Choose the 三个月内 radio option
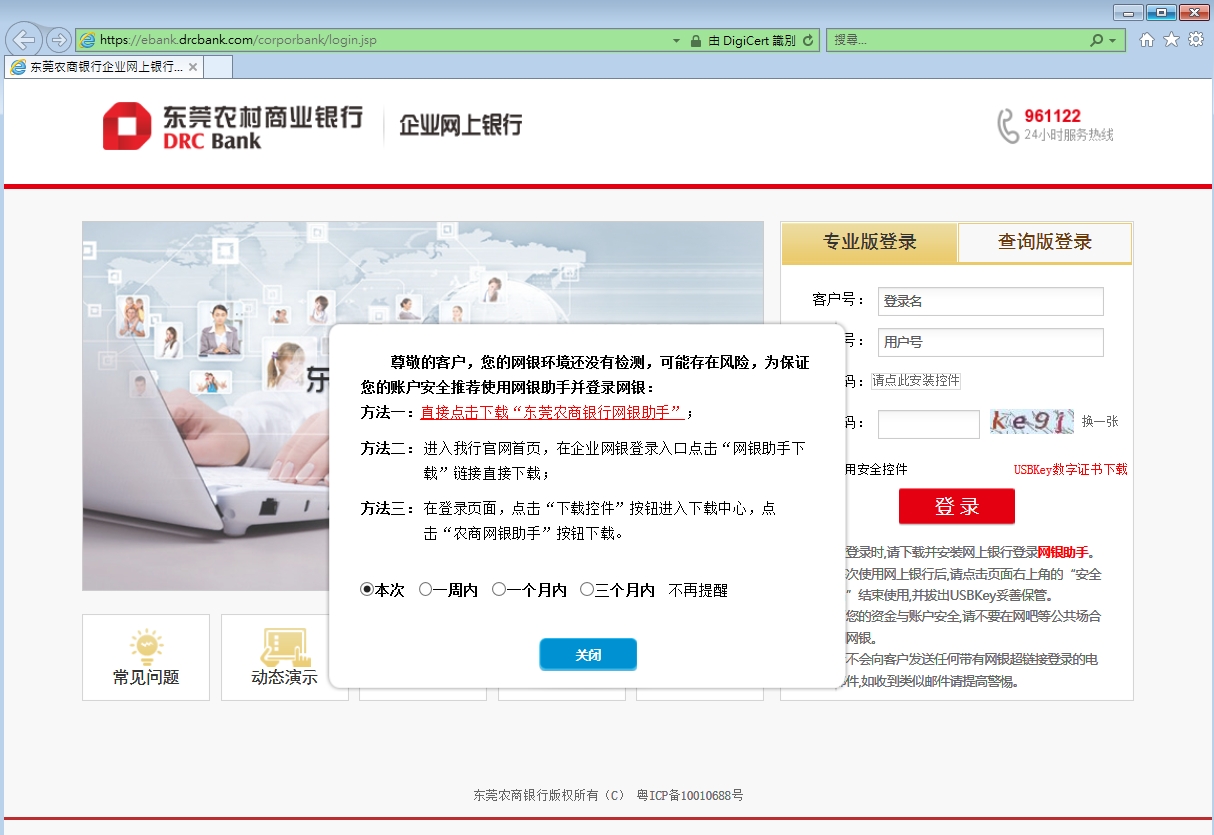Image resolution: width=1214 pixels, height=835 pixels. coord(587,590)
